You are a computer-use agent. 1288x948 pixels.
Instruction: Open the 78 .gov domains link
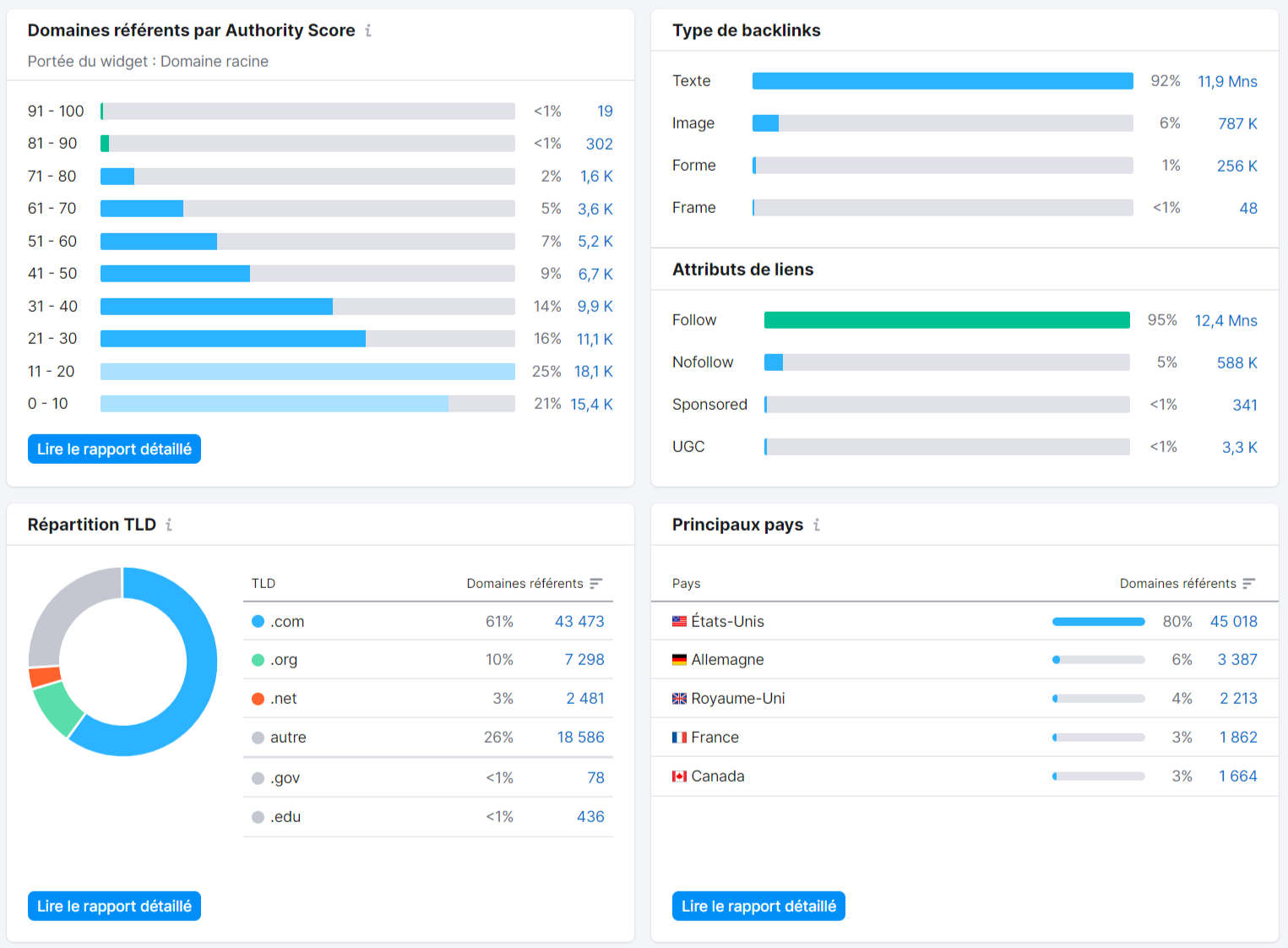[x=596, y=778]
